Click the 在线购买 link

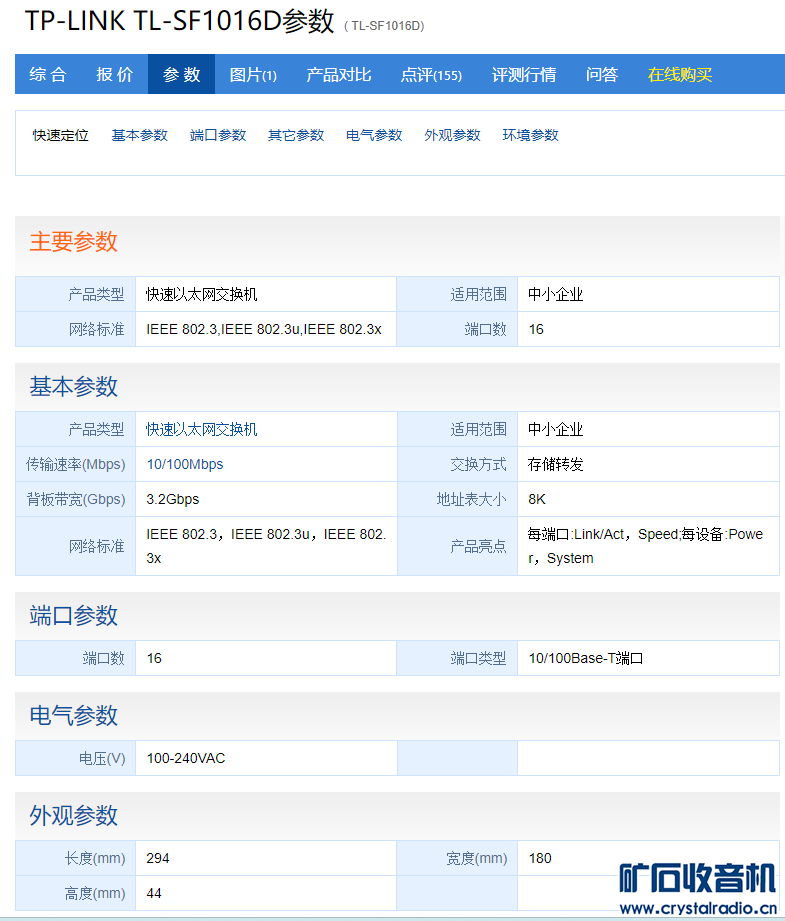(680, 75)
